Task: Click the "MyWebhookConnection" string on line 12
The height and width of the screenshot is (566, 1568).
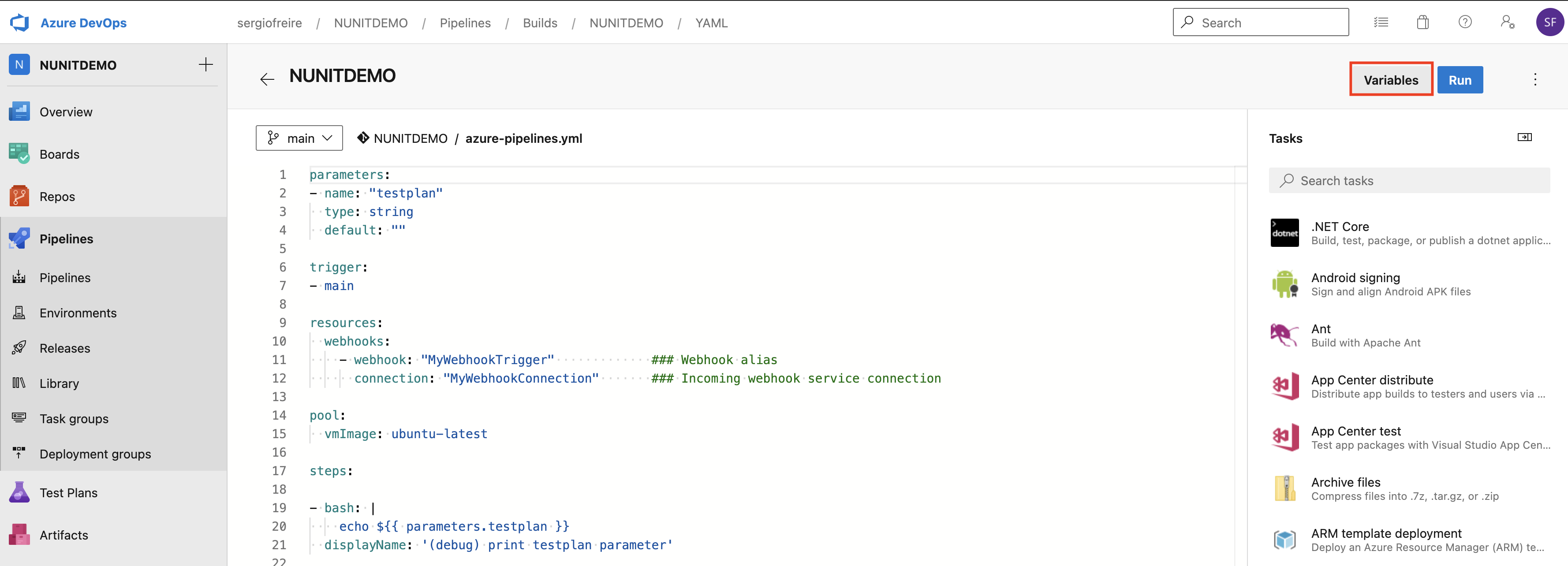Action: coord(520,378)
